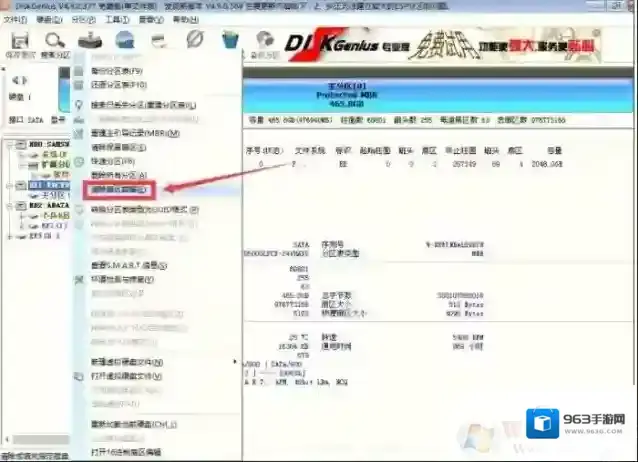Choose 备份分区表(F9) from the menu

point(118,72)
